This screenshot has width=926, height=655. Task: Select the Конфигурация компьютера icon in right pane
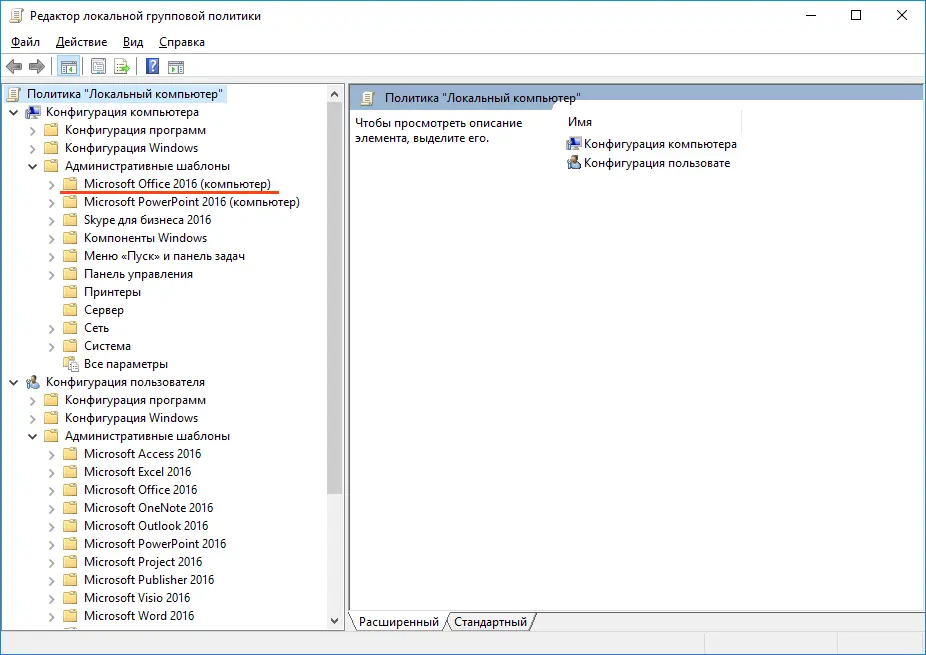[x=574, y=144]
